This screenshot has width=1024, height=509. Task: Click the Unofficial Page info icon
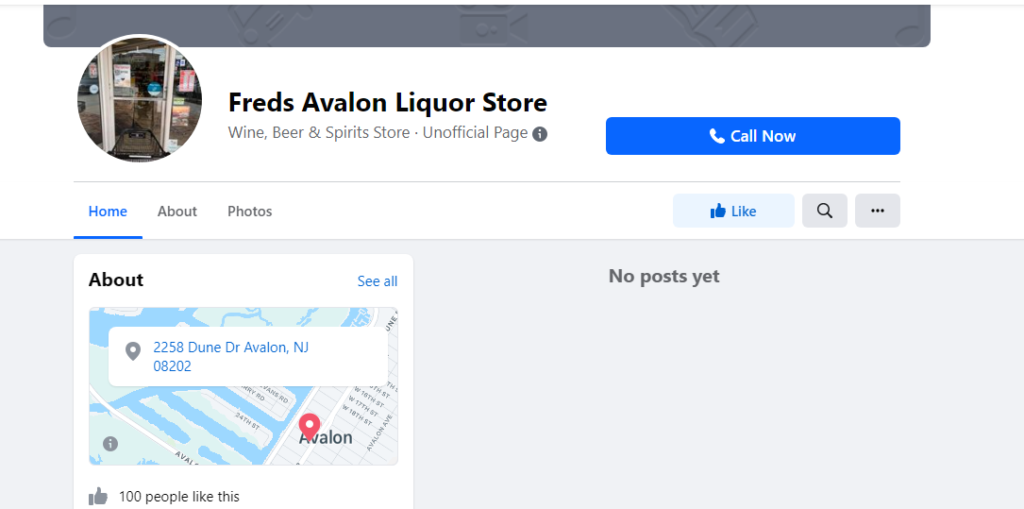point(540,134)
